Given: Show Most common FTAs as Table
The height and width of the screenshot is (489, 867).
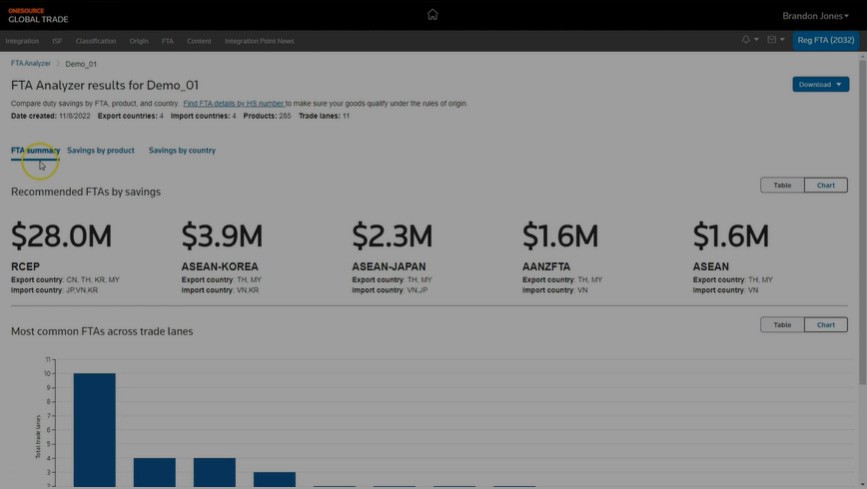Looking at the screenshot, I should tap(782, 325).
